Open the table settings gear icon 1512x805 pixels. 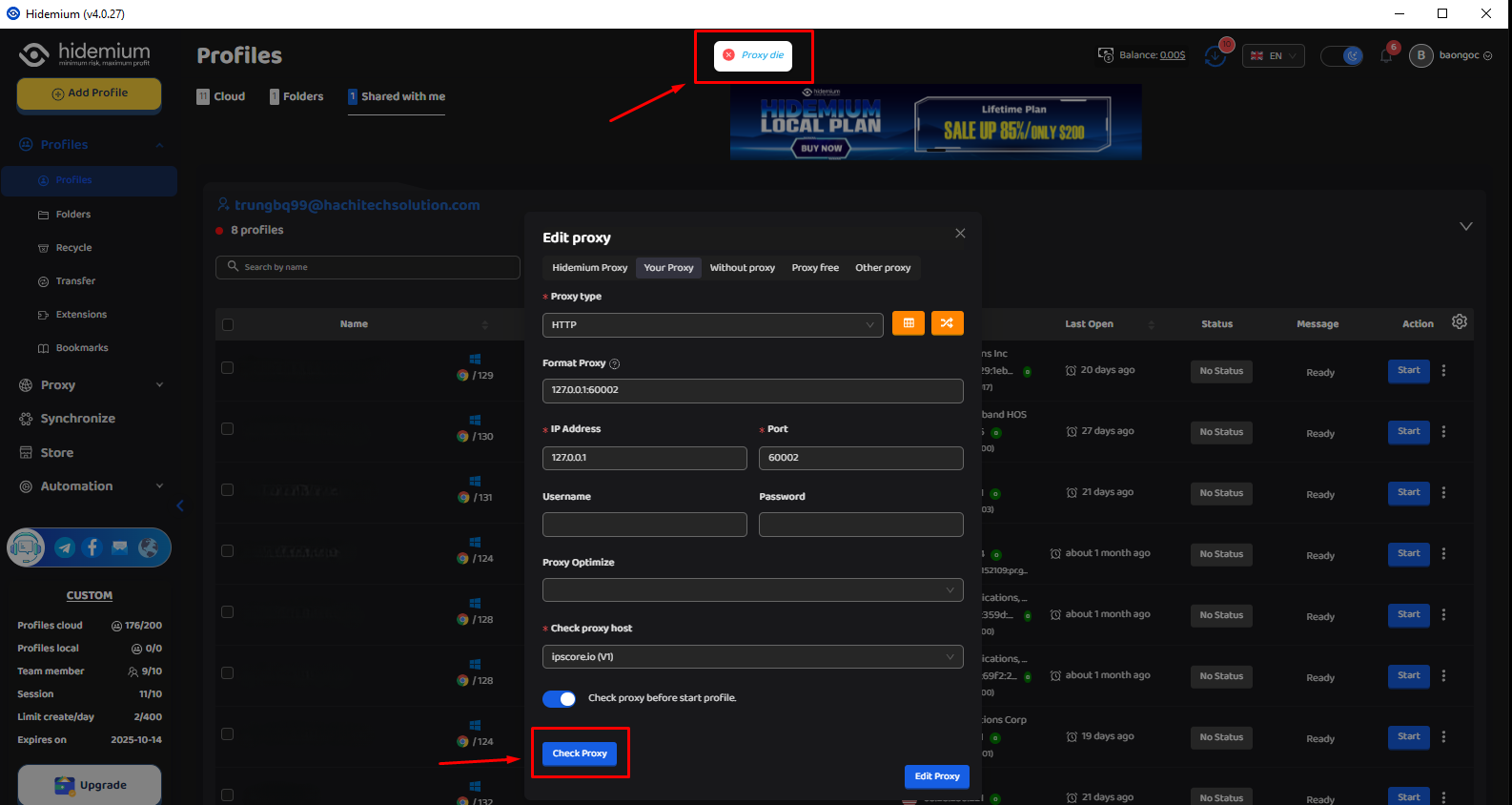click(1459, 322)
